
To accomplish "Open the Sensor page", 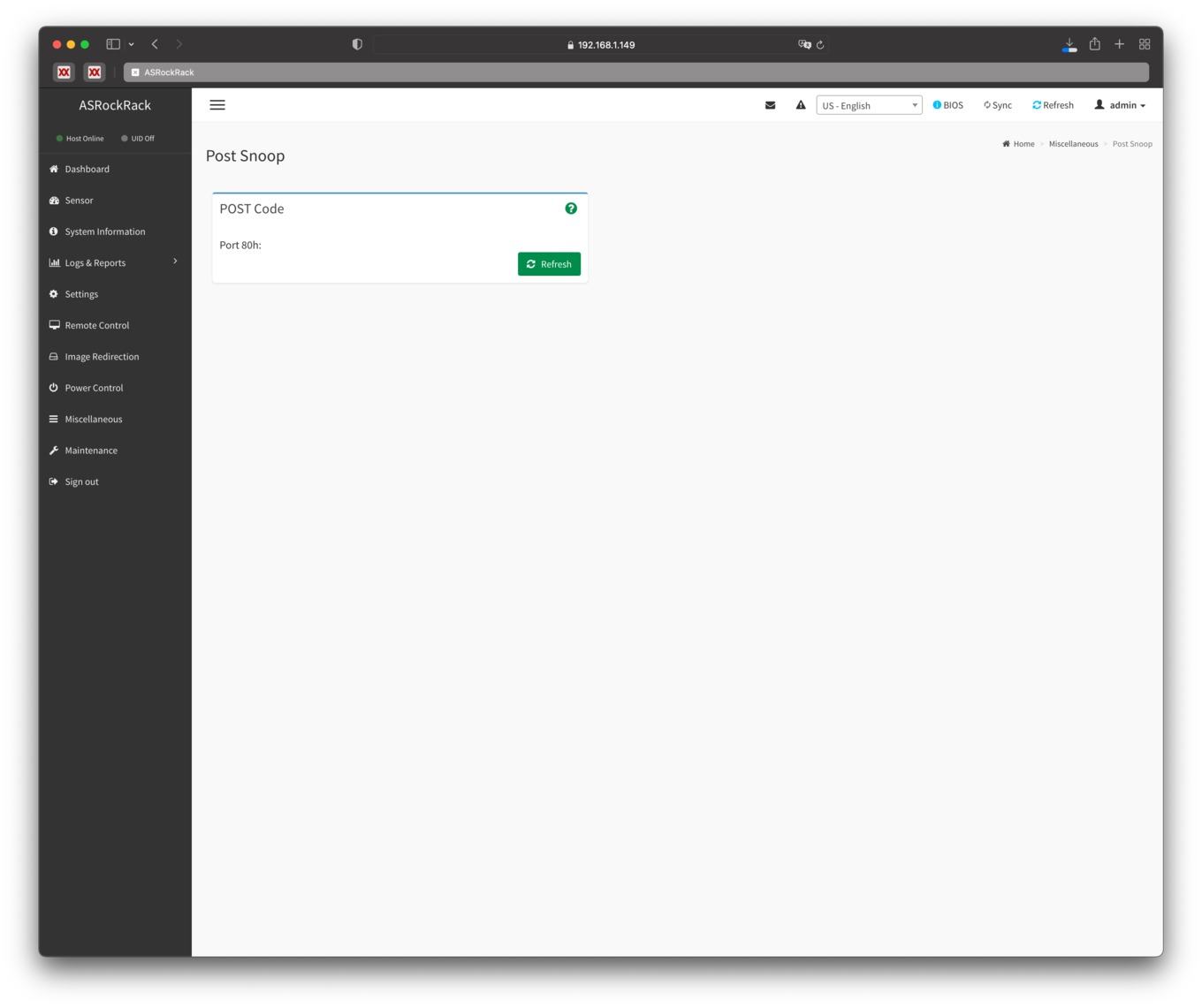I will click(79, 201).
